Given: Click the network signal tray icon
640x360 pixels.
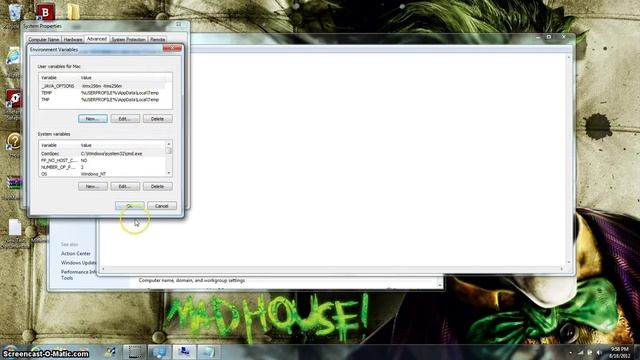Looking at the screenshot, I should (x=580, y=352).
